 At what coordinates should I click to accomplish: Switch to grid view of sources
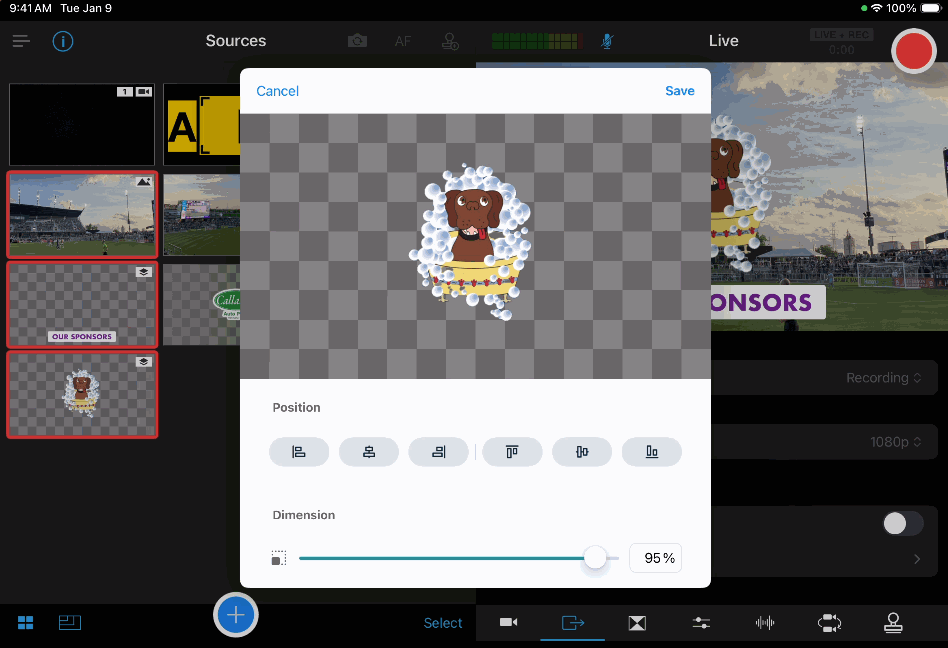[x=25, y=623]
